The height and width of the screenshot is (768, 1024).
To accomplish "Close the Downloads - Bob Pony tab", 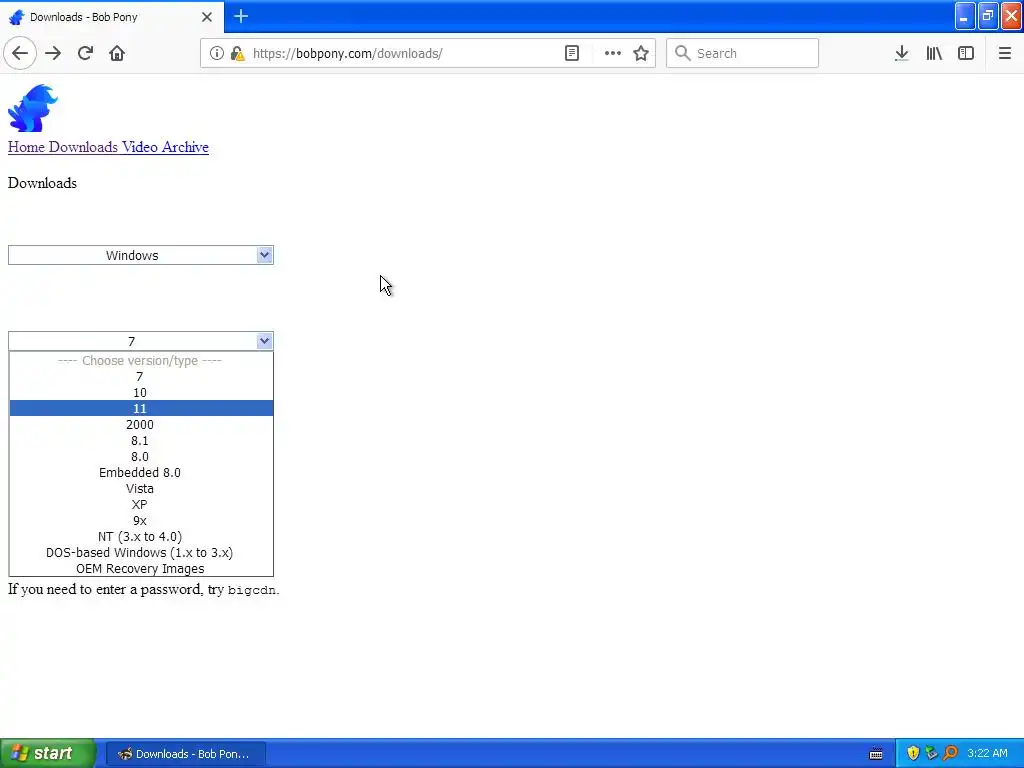I will tap(206, 17).
